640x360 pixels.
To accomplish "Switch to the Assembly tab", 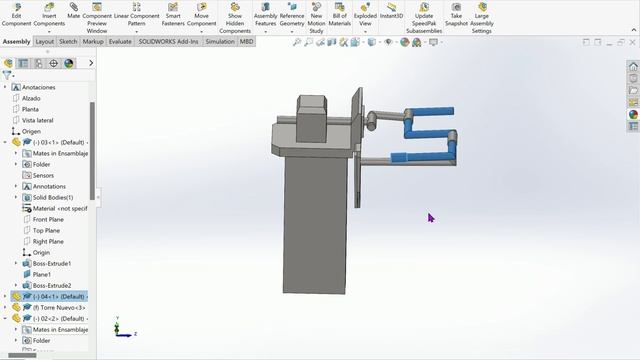I will pos(16,42).
